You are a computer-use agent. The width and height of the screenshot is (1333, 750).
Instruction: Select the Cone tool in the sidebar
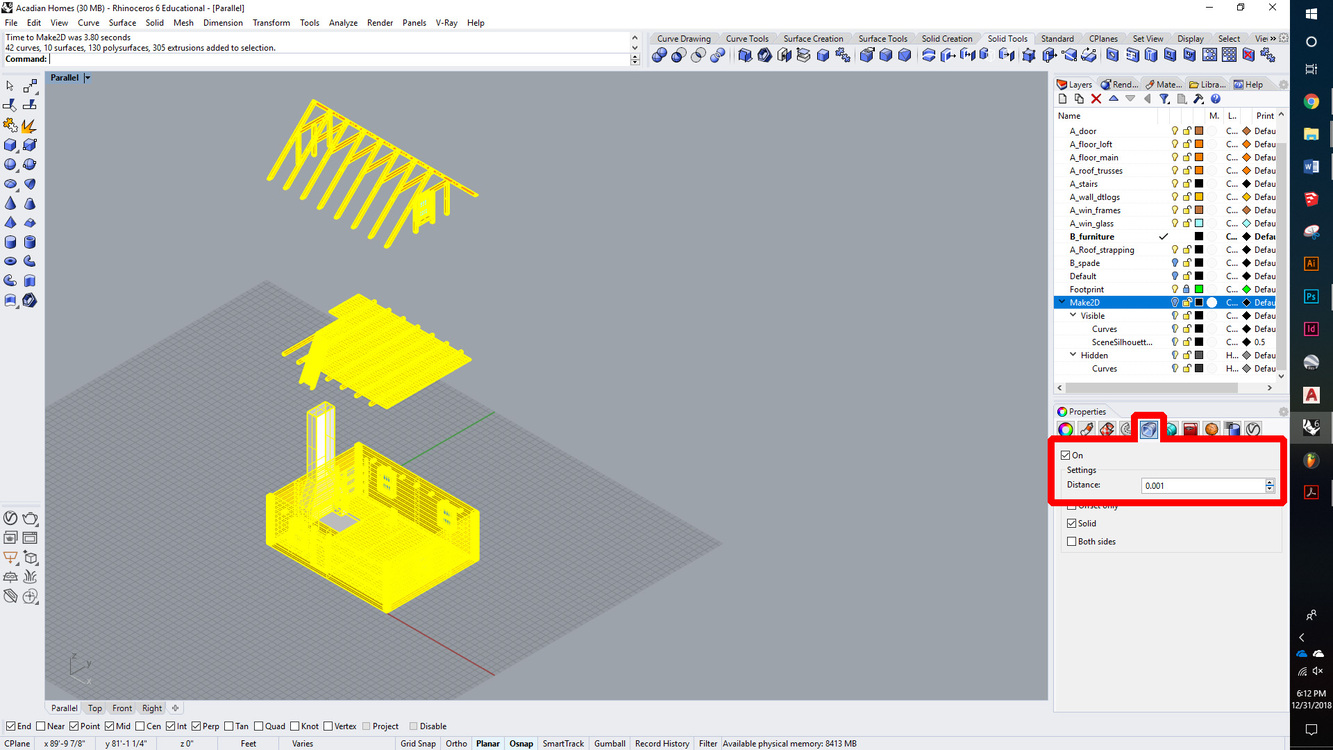9,203
